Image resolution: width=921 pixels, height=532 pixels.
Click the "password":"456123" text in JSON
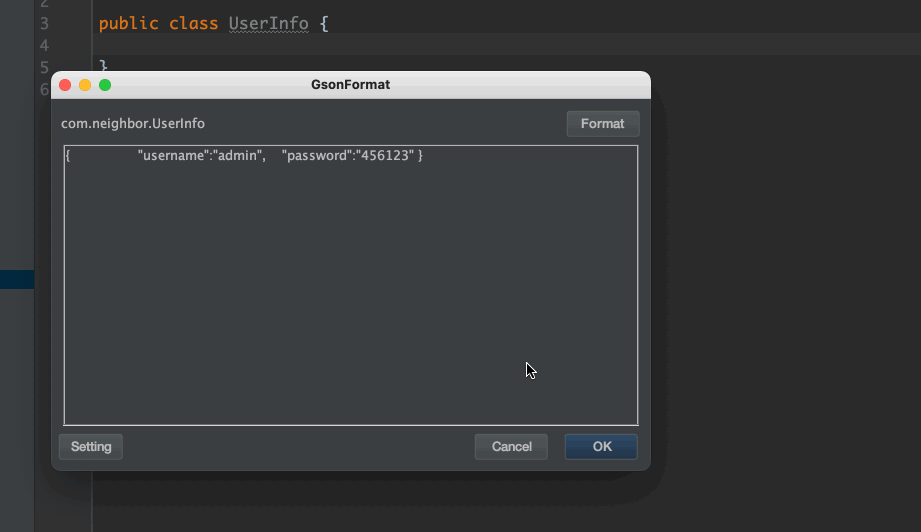coord(348,156)
